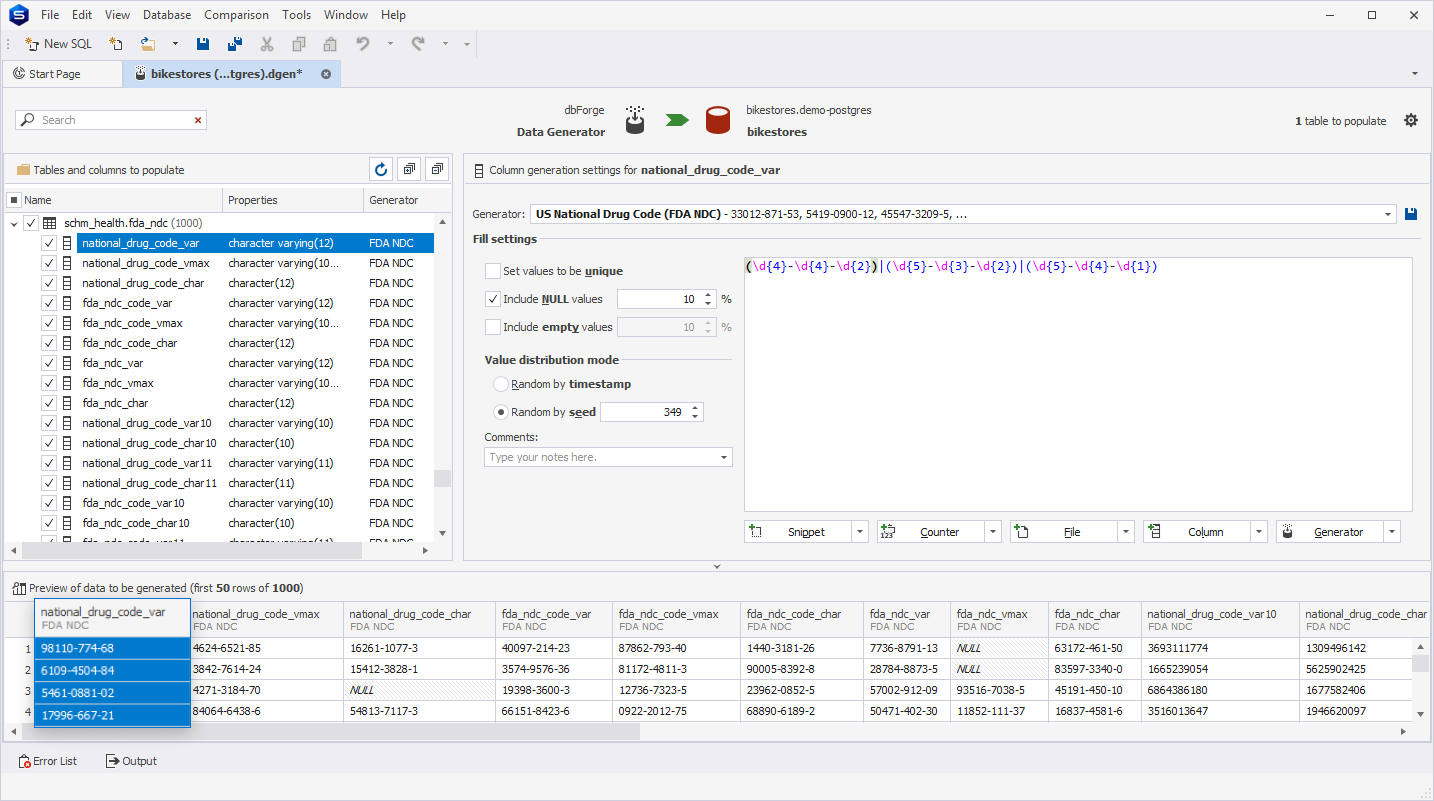The width and height of the screenshot is (1434, 801).
Task: Select Random by seed option
Action: [501, 412]
